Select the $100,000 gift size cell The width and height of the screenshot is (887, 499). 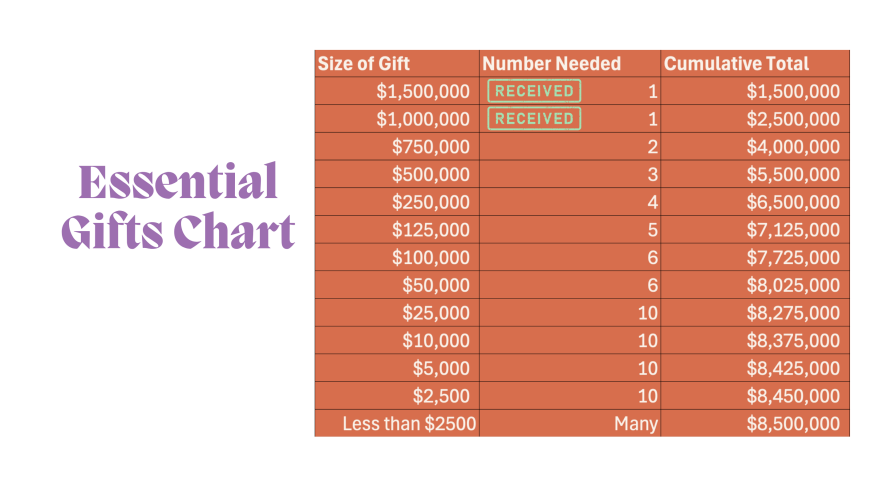tap(430, 258)
